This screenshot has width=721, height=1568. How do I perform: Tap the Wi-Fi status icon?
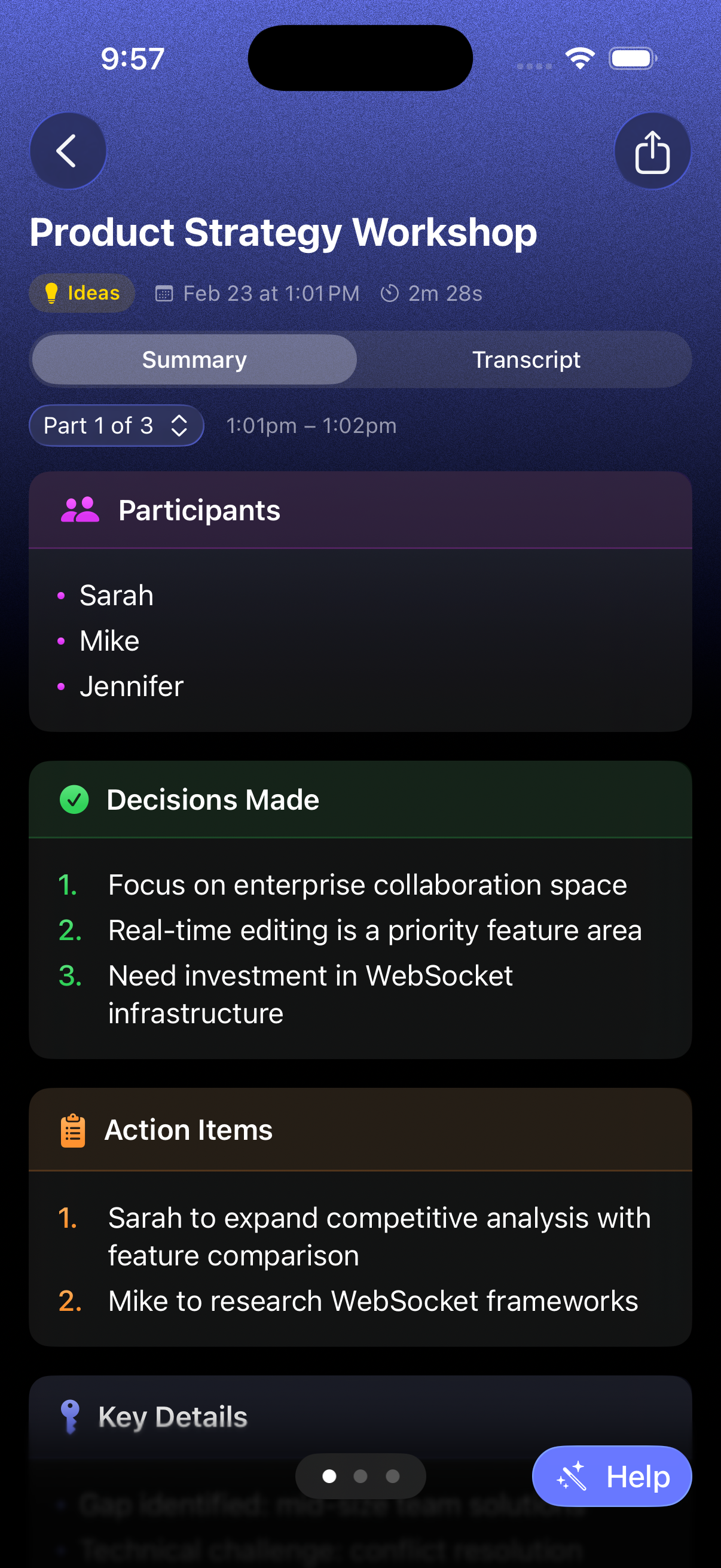(x=580, y=59)
